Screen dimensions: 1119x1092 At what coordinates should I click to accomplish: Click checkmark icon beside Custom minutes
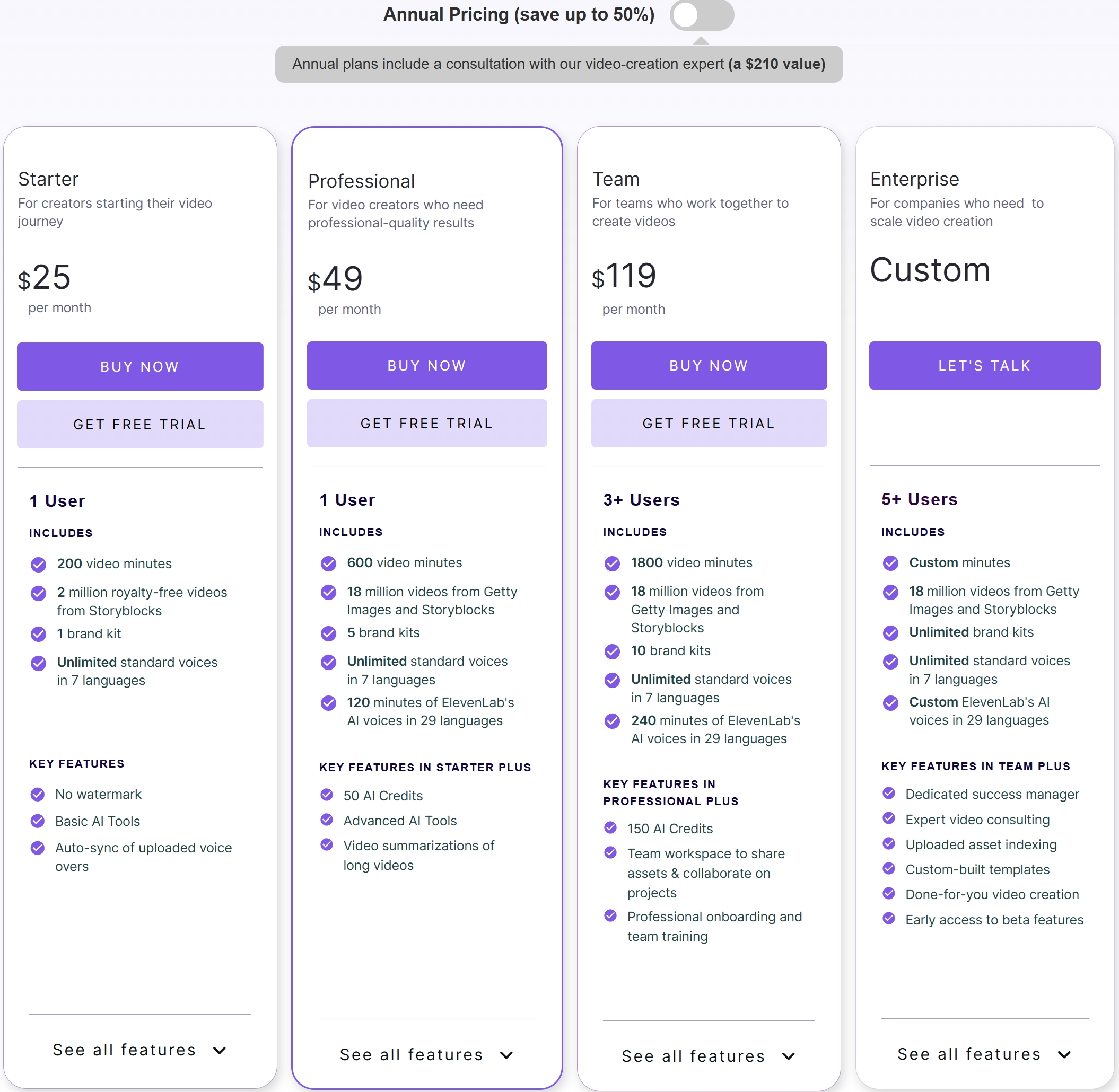(890, 563)
